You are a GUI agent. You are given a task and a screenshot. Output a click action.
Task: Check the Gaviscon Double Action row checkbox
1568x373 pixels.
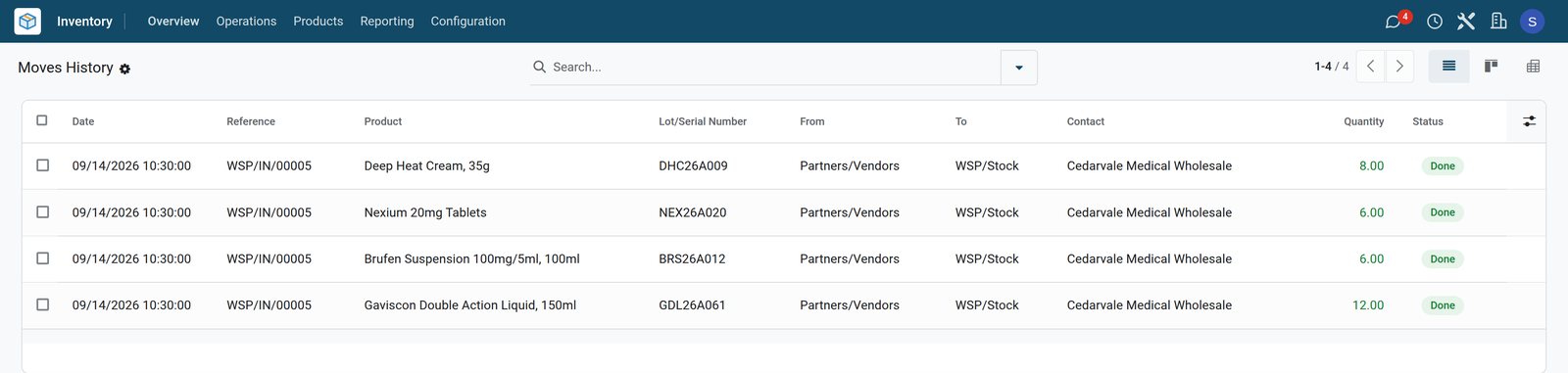point(42,304)
